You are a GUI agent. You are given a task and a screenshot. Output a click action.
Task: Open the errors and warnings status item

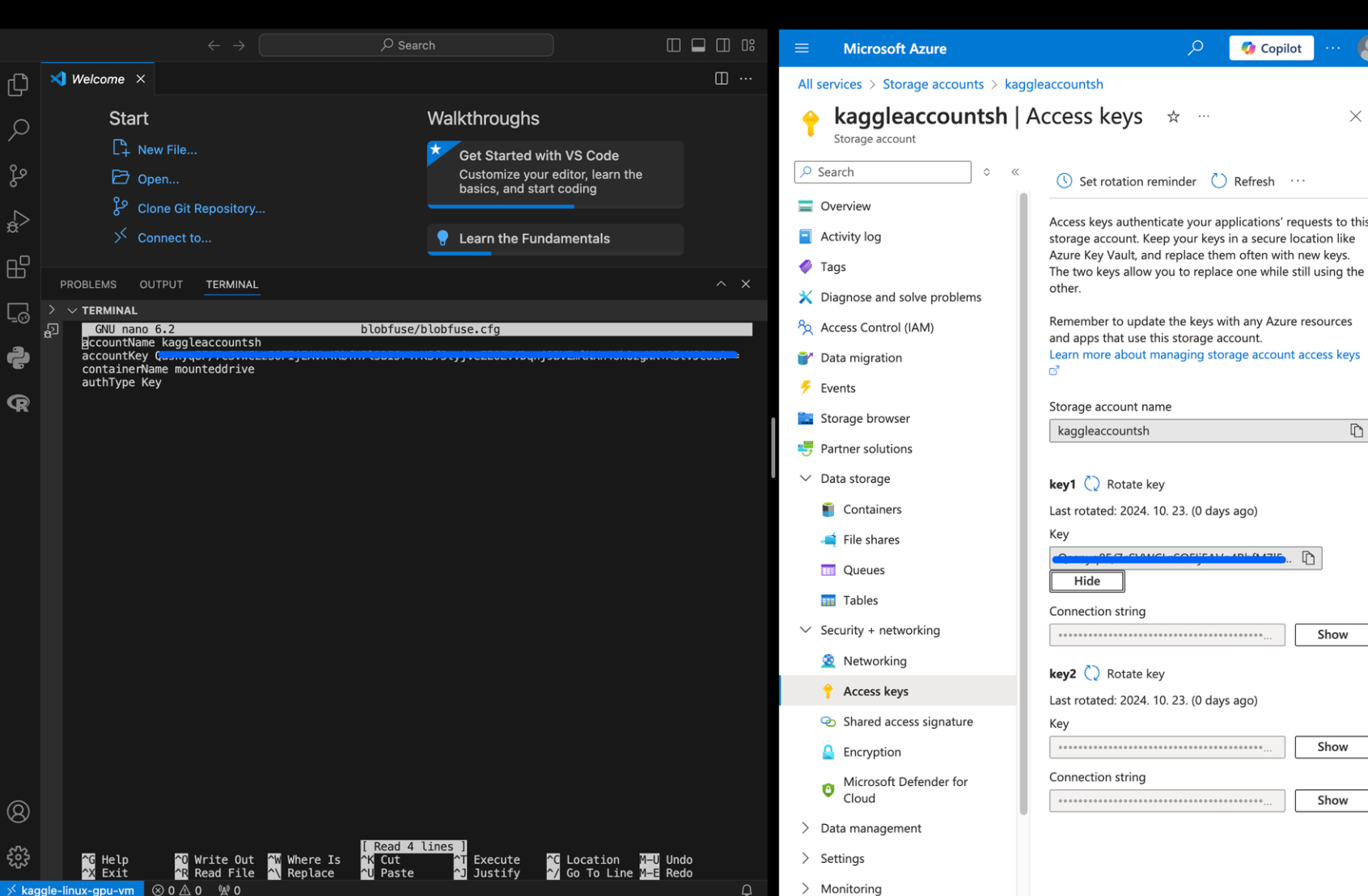point(177,890)
